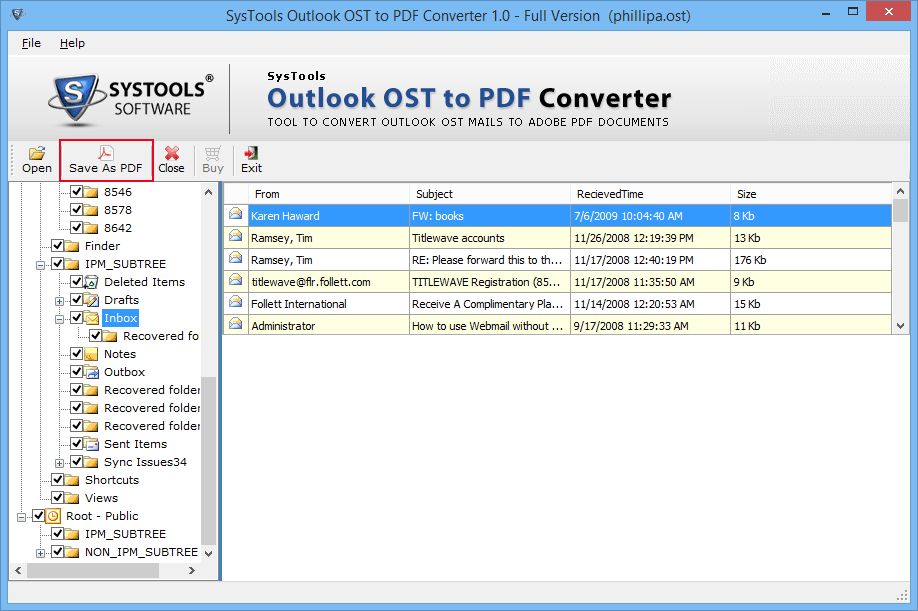918x611 pixels.
Task: Collapse the IPM_SUBTREE node above Deleted Items
Action: (x=40, y=265)
